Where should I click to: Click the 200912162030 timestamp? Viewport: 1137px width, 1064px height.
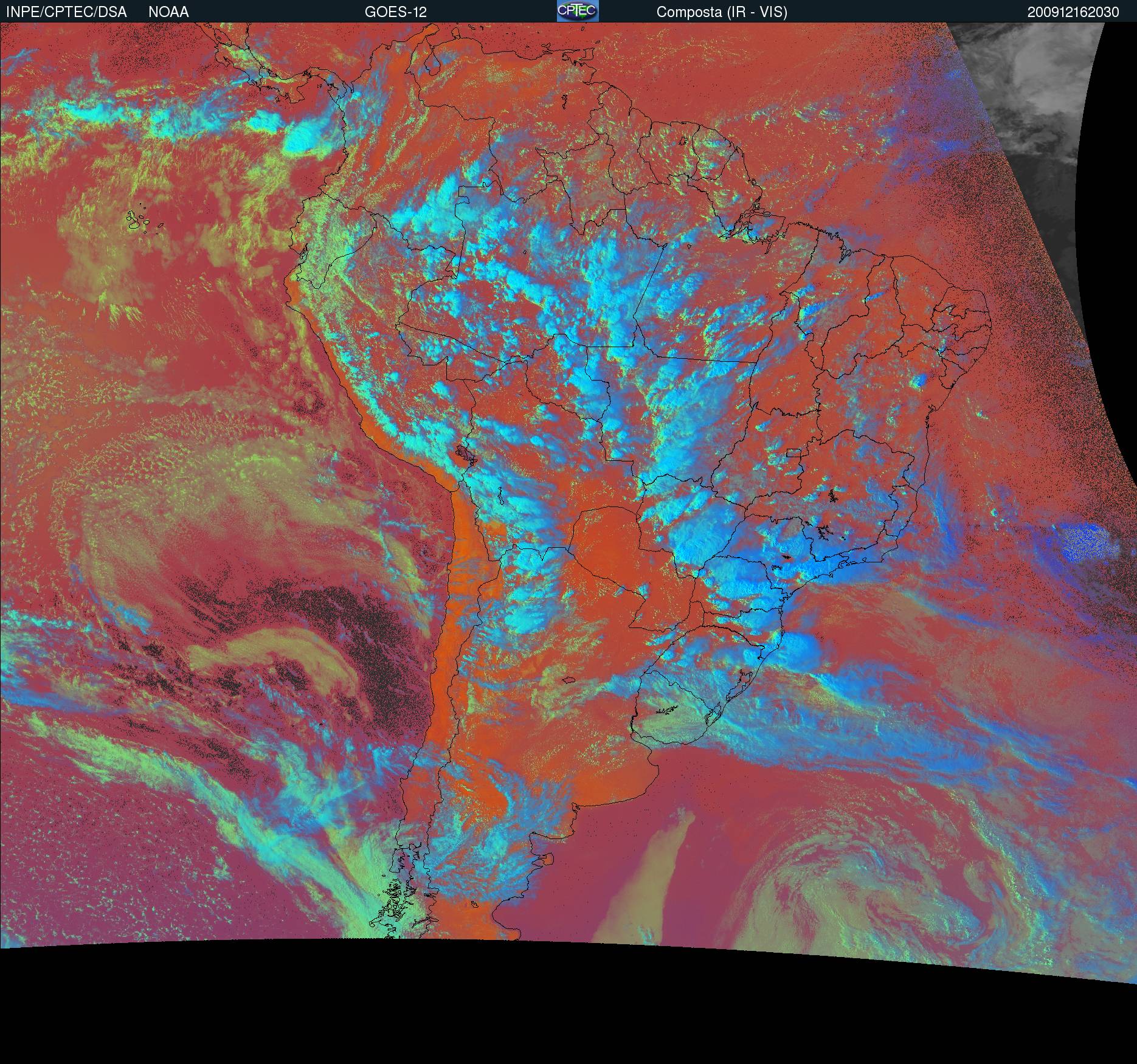coord(1073,12)
